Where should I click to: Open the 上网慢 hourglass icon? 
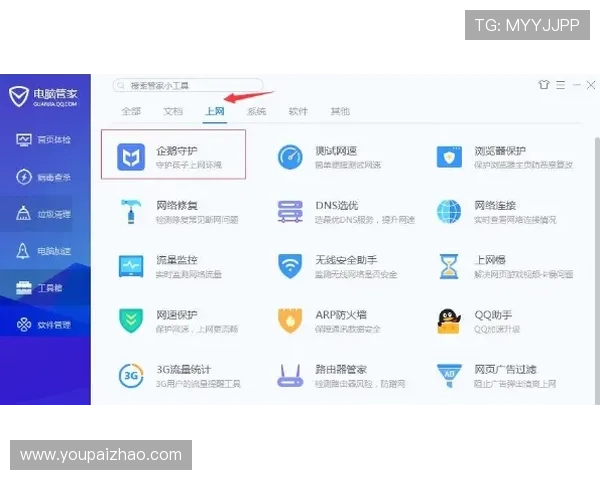tap(449, 266)
